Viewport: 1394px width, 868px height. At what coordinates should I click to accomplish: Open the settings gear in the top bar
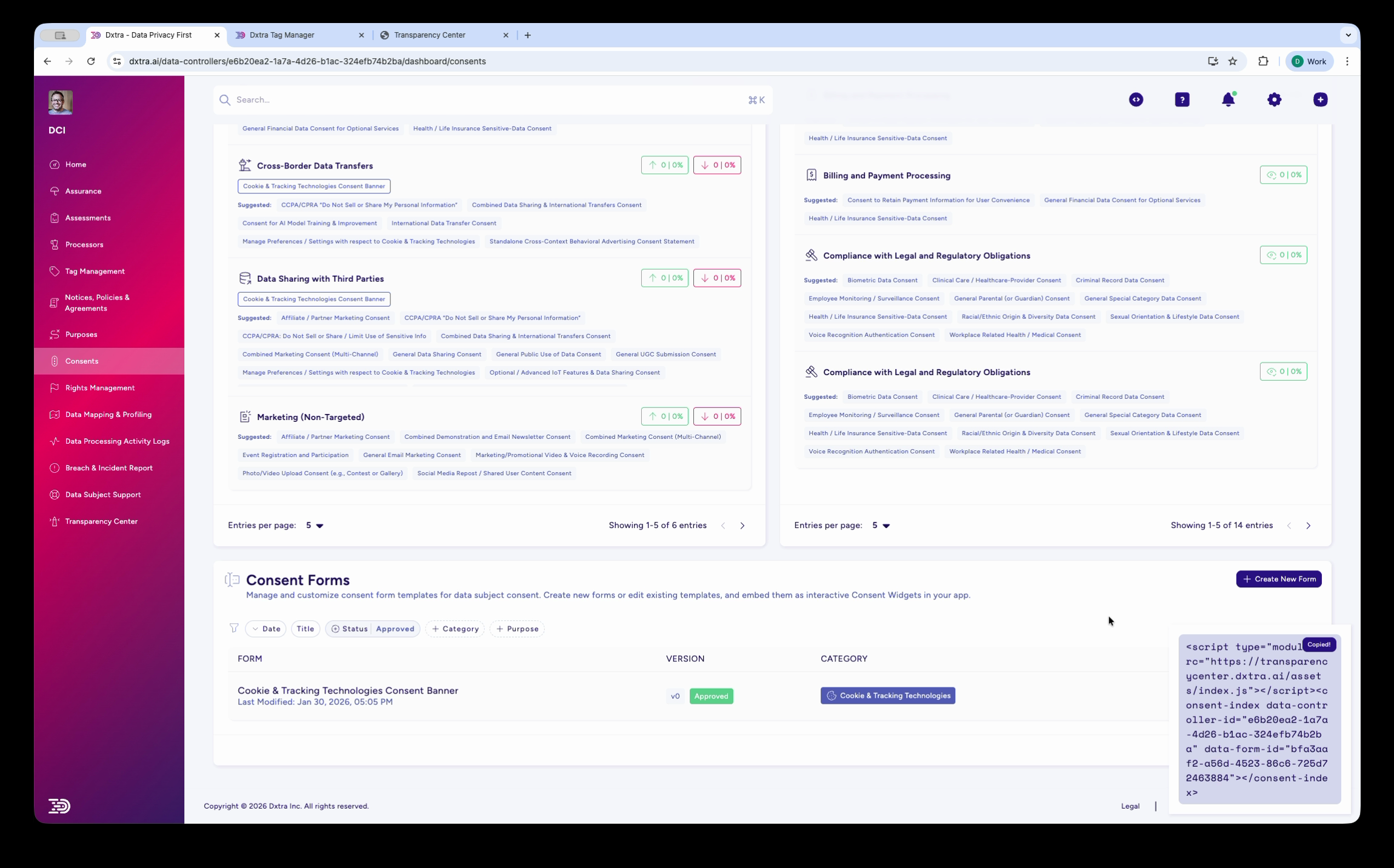[x=1274, y=99]
